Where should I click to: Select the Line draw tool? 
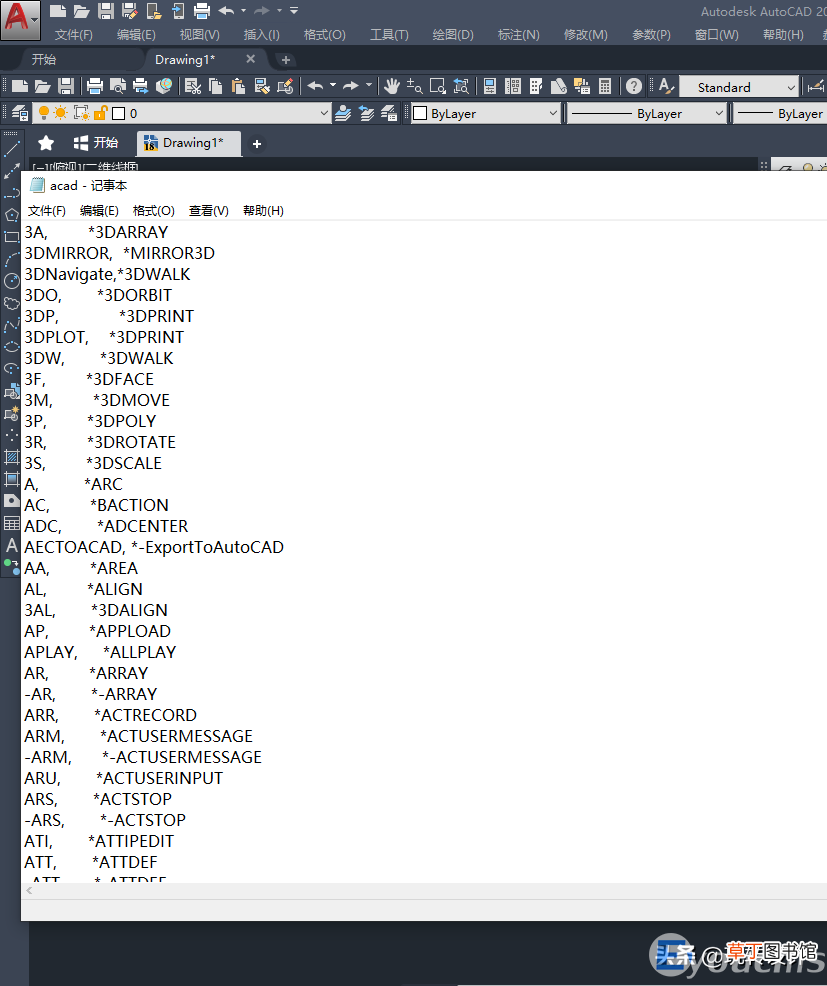(x=11, y=149)
